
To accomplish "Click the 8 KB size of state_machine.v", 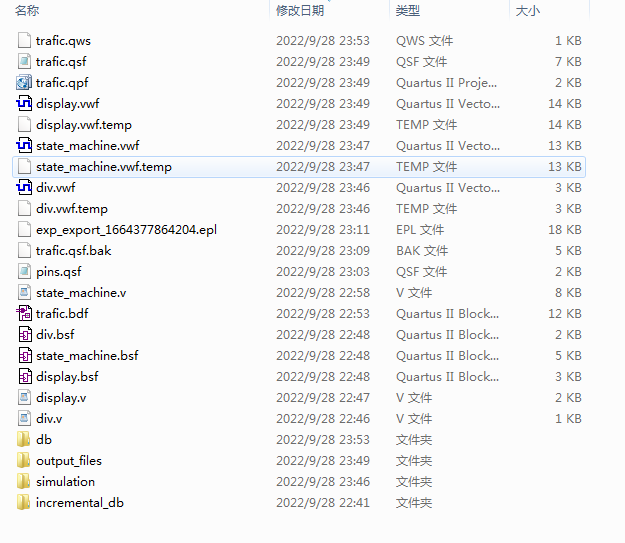I will [x=568, y=293].
